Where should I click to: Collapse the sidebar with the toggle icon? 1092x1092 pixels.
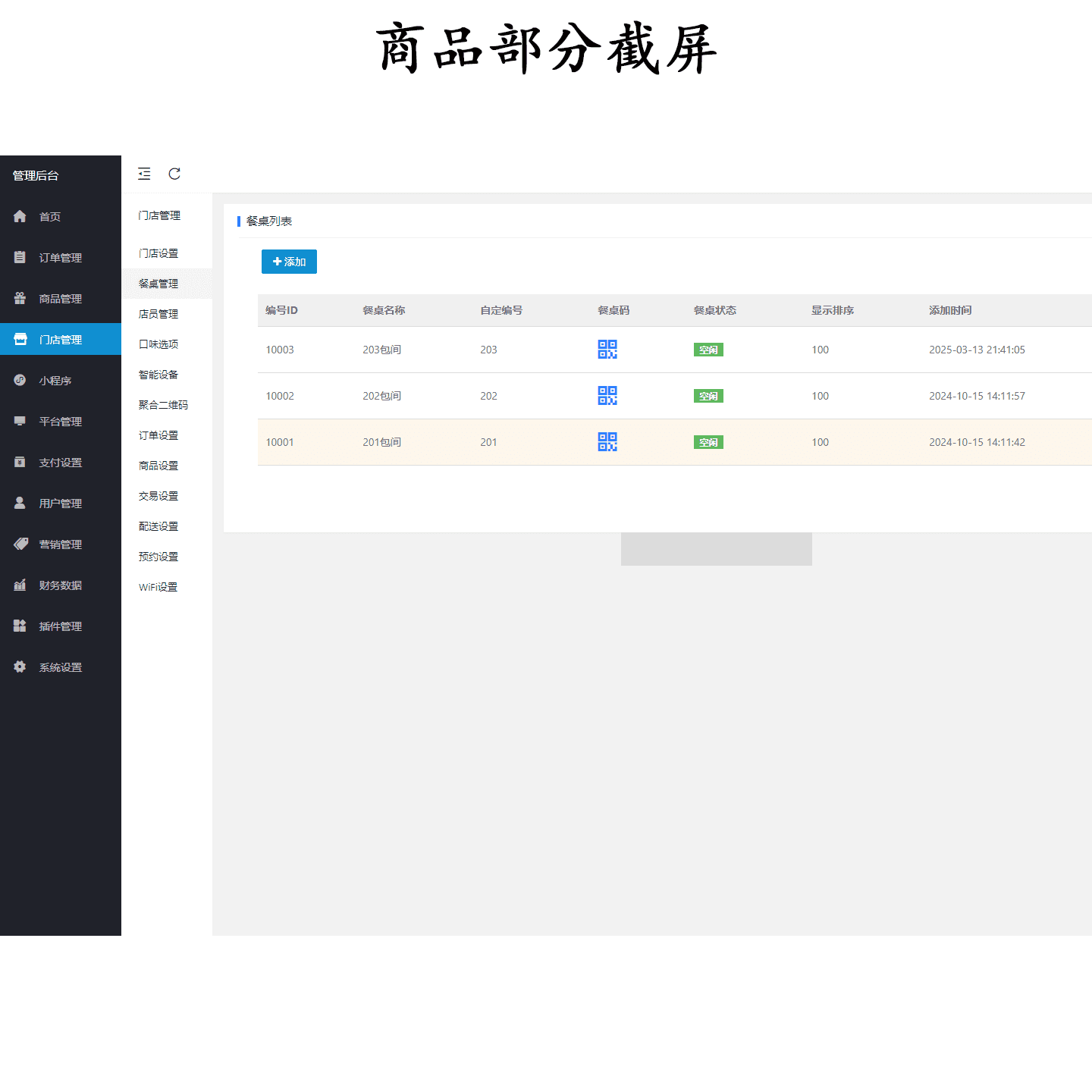click(144, 174)
